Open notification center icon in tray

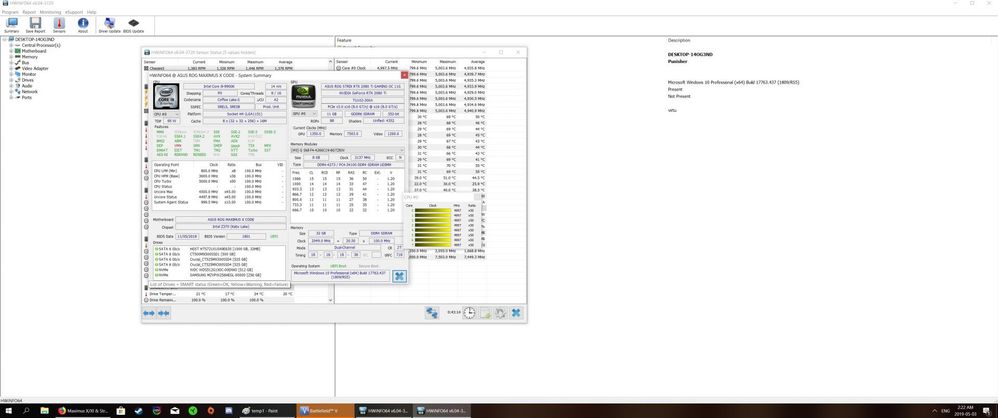(988, 411)
